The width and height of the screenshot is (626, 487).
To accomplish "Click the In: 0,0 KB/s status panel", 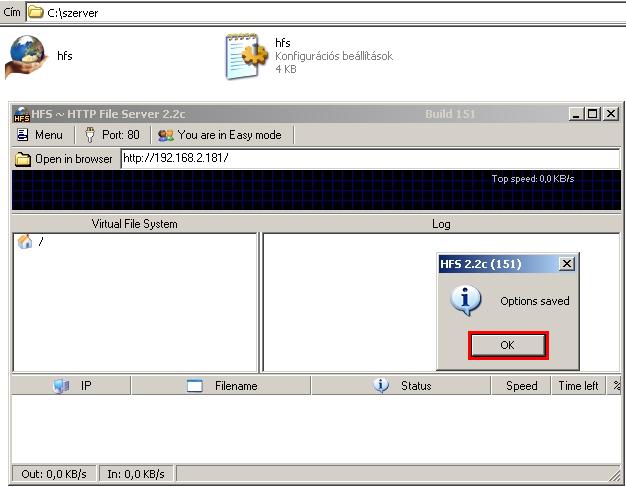I will click(136, 474).
